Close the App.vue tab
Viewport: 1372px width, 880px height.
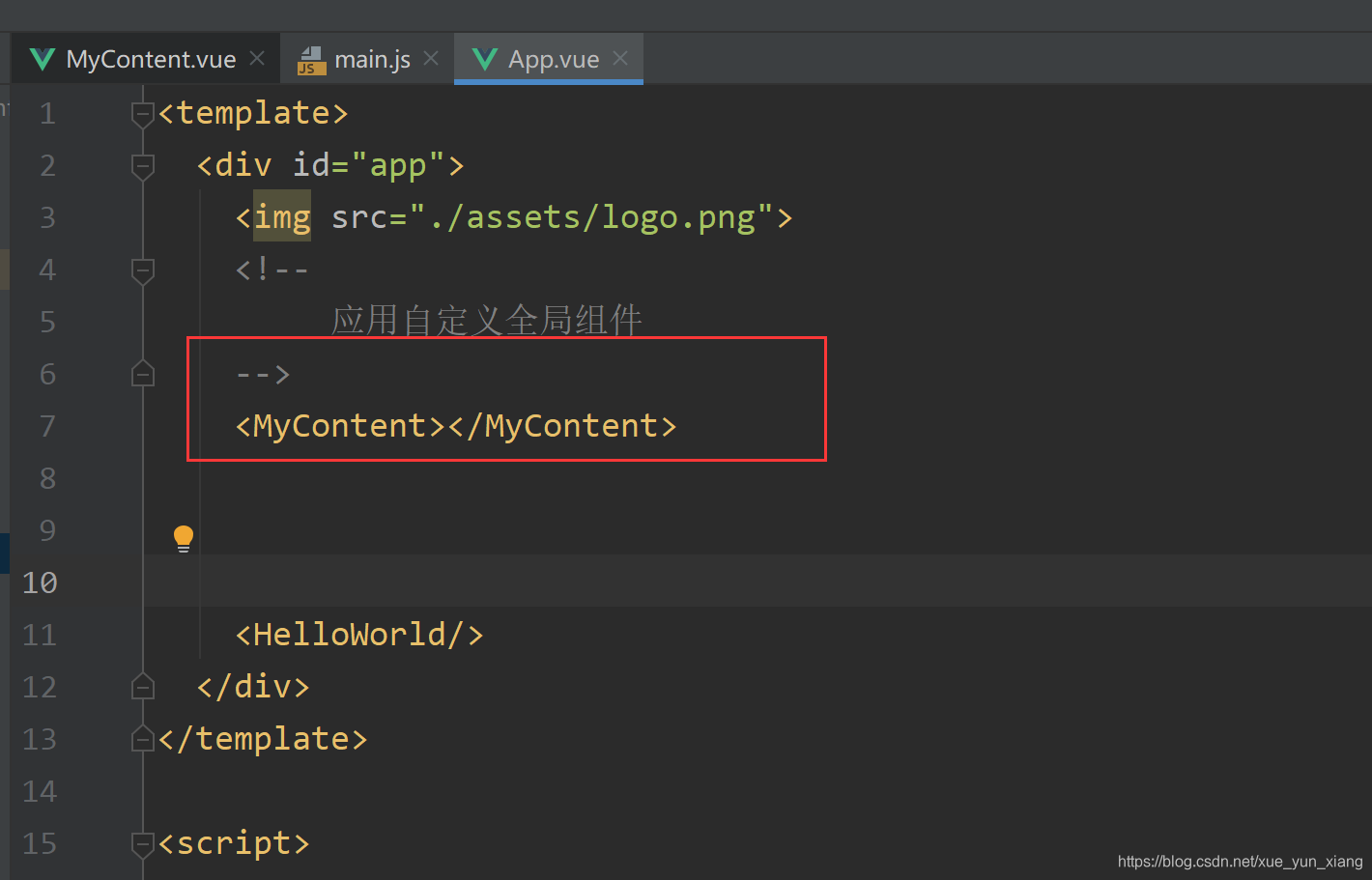tap(620, 59)
